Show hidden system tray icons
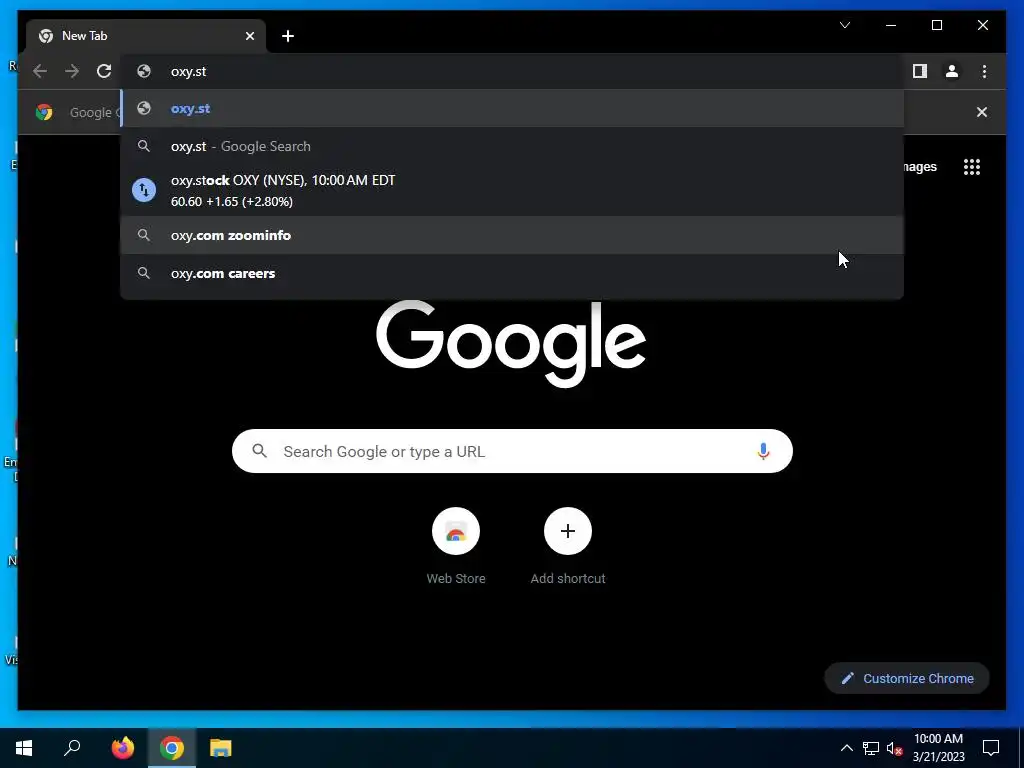 tap(846, 748)
